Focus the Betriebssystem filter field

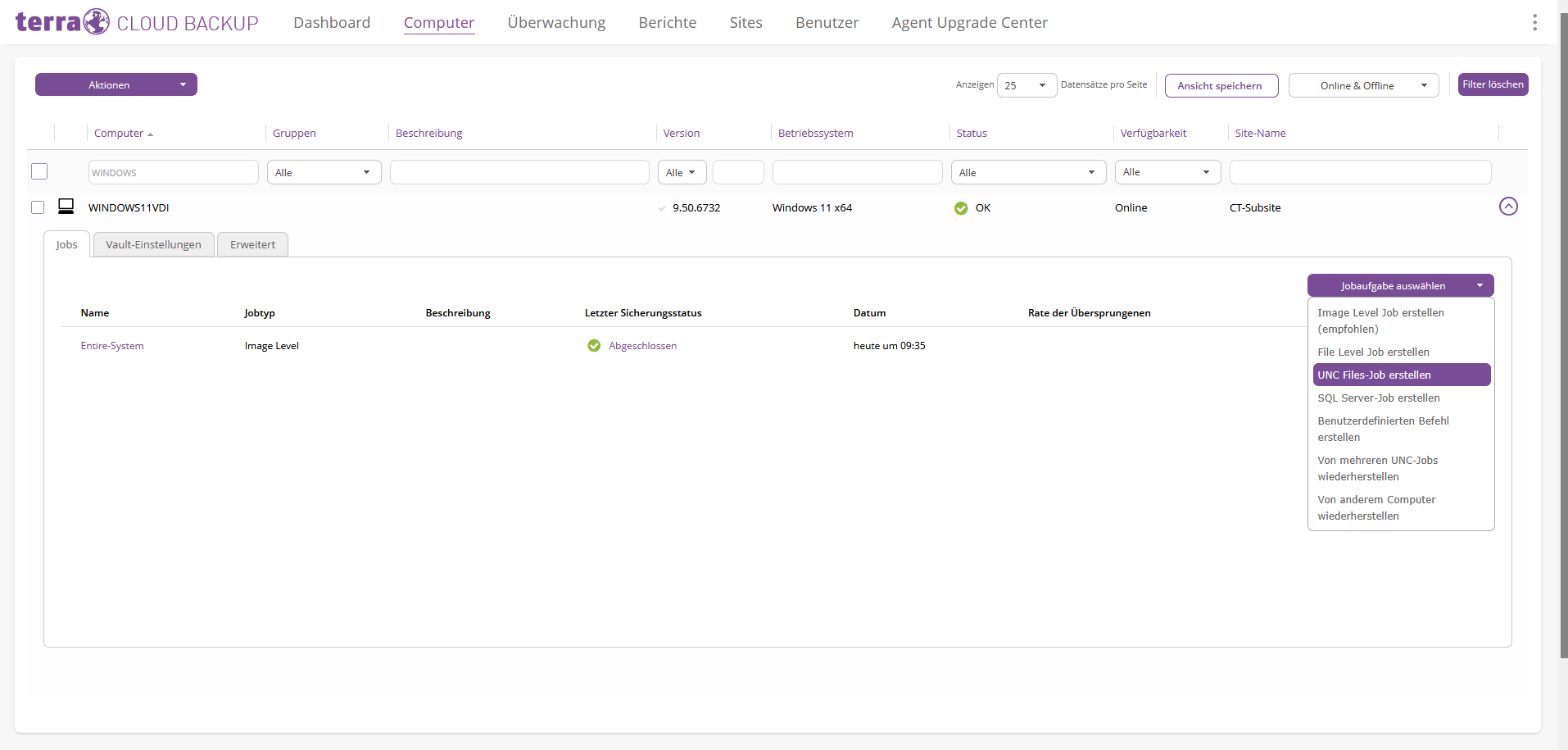click(857, 172)
